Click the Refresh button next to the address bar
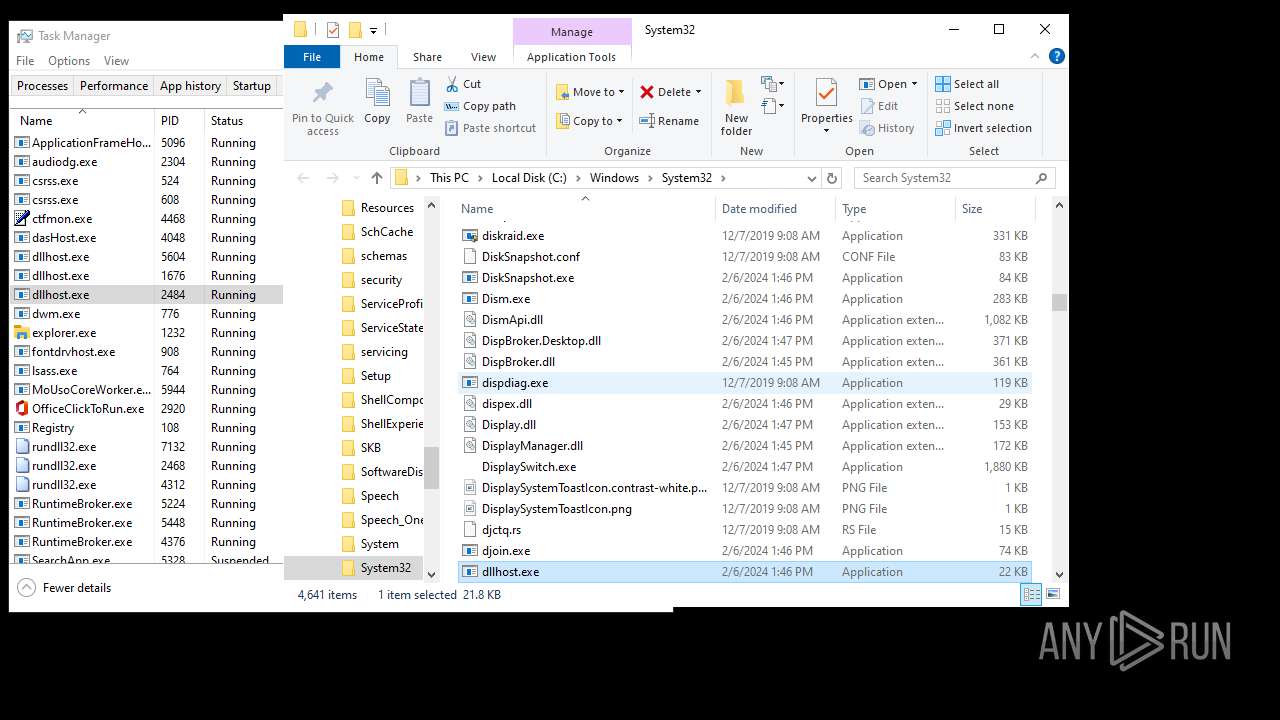Screen dimensions: 1280x720 [x=832, y=178]
